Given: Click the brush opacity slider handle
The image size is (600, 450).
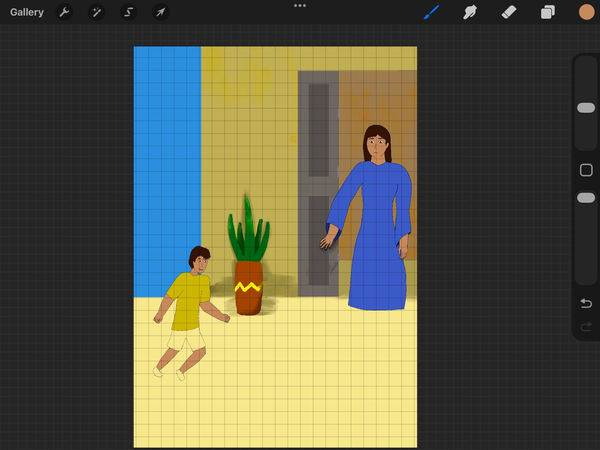Looking at the screenshot, I should pos(586,198).
